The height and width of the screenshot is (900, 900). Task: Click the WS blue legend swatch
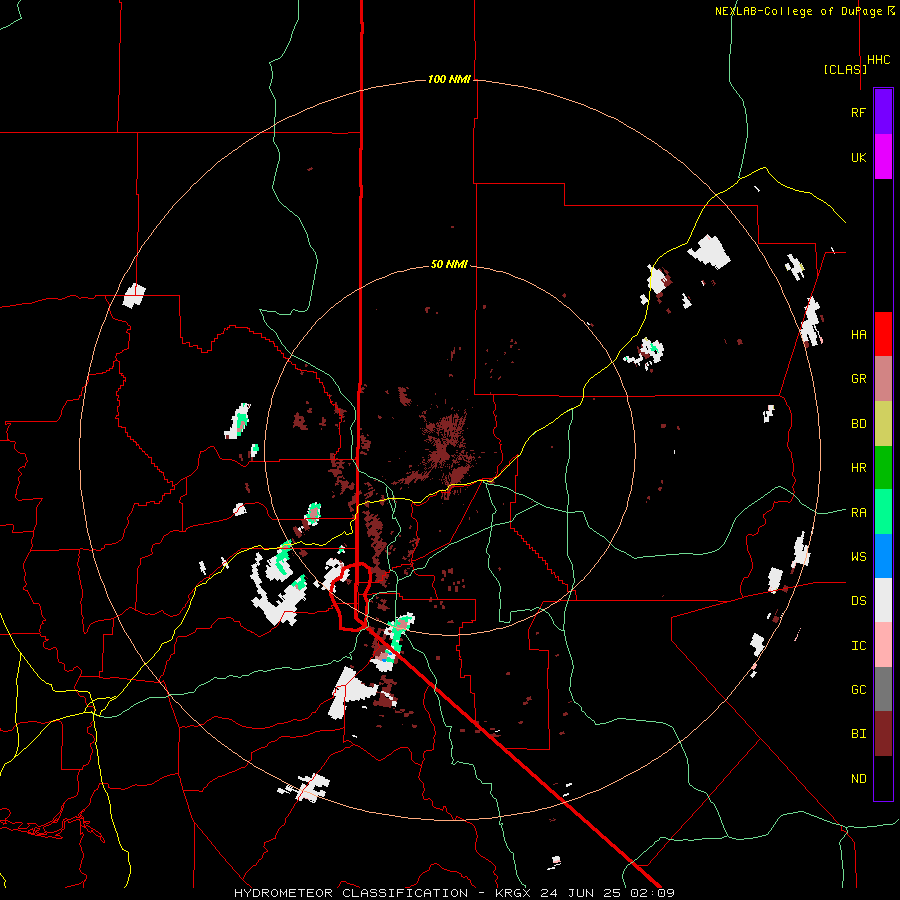click(883, 556)
